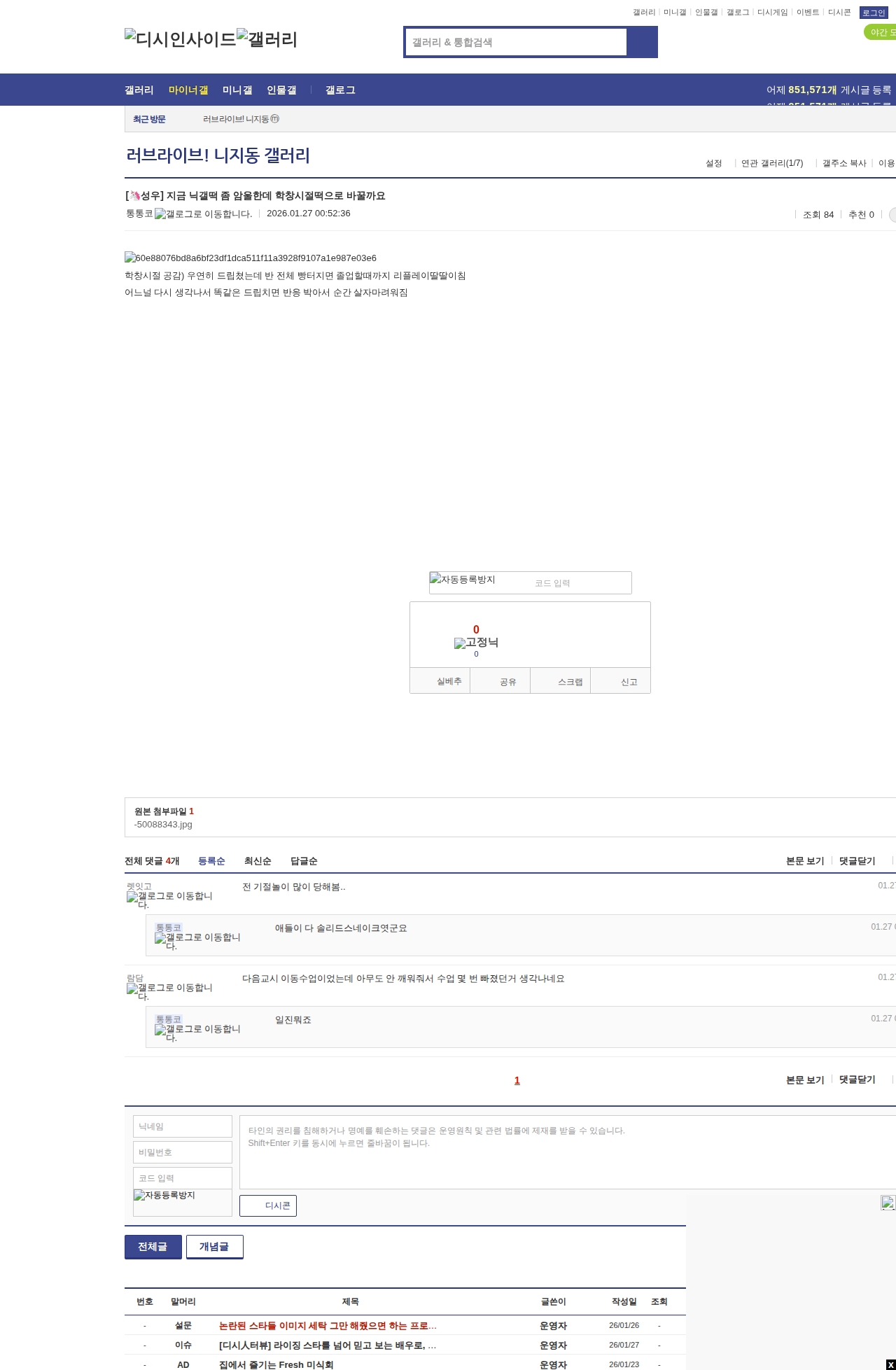Viewport: 896px width, 1370px height.
Task: Open 디시콘 top link
Action: pos(839,13)
